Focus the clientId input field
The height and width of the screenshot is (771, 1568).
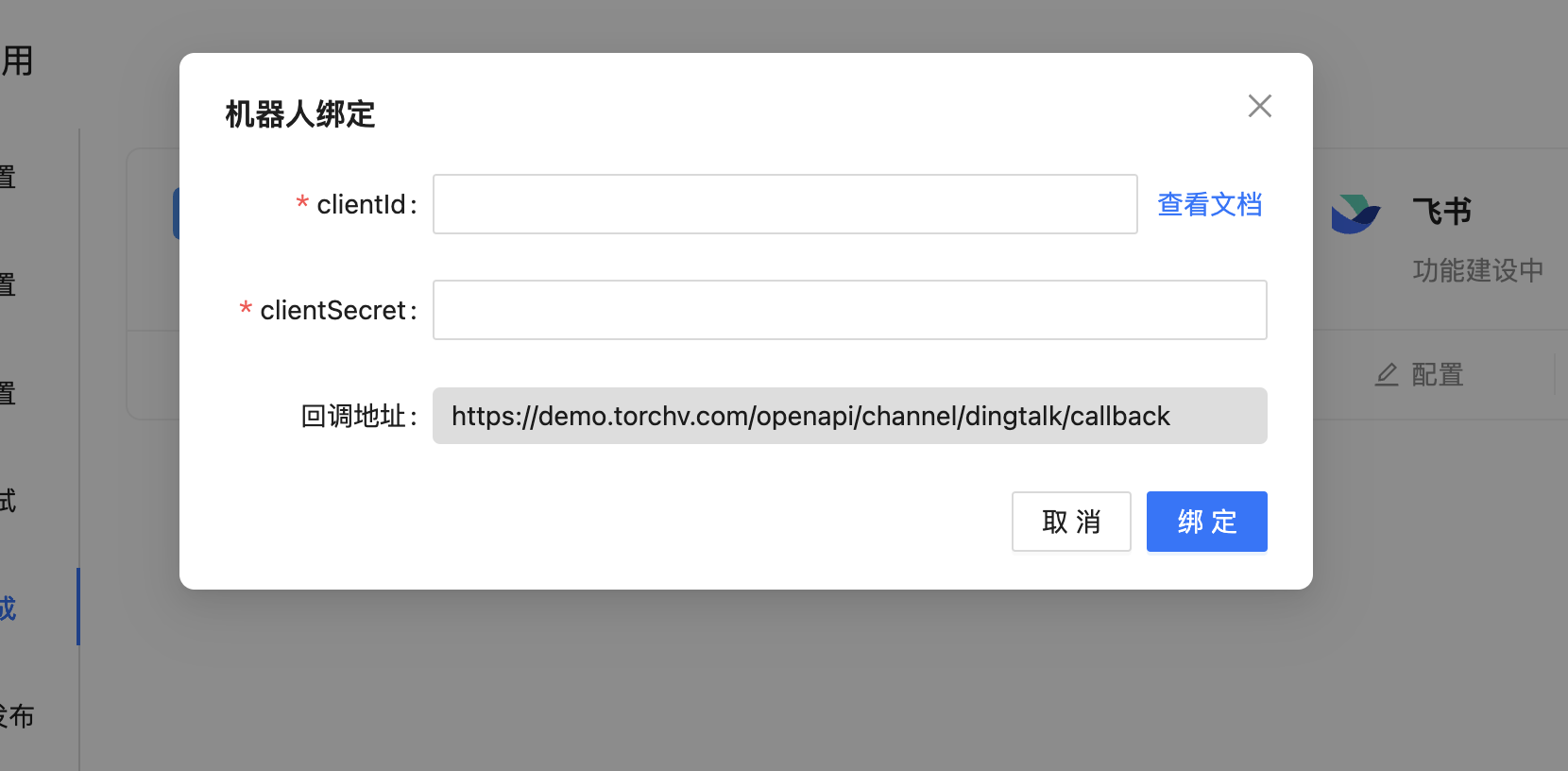[x=785, y=204]
